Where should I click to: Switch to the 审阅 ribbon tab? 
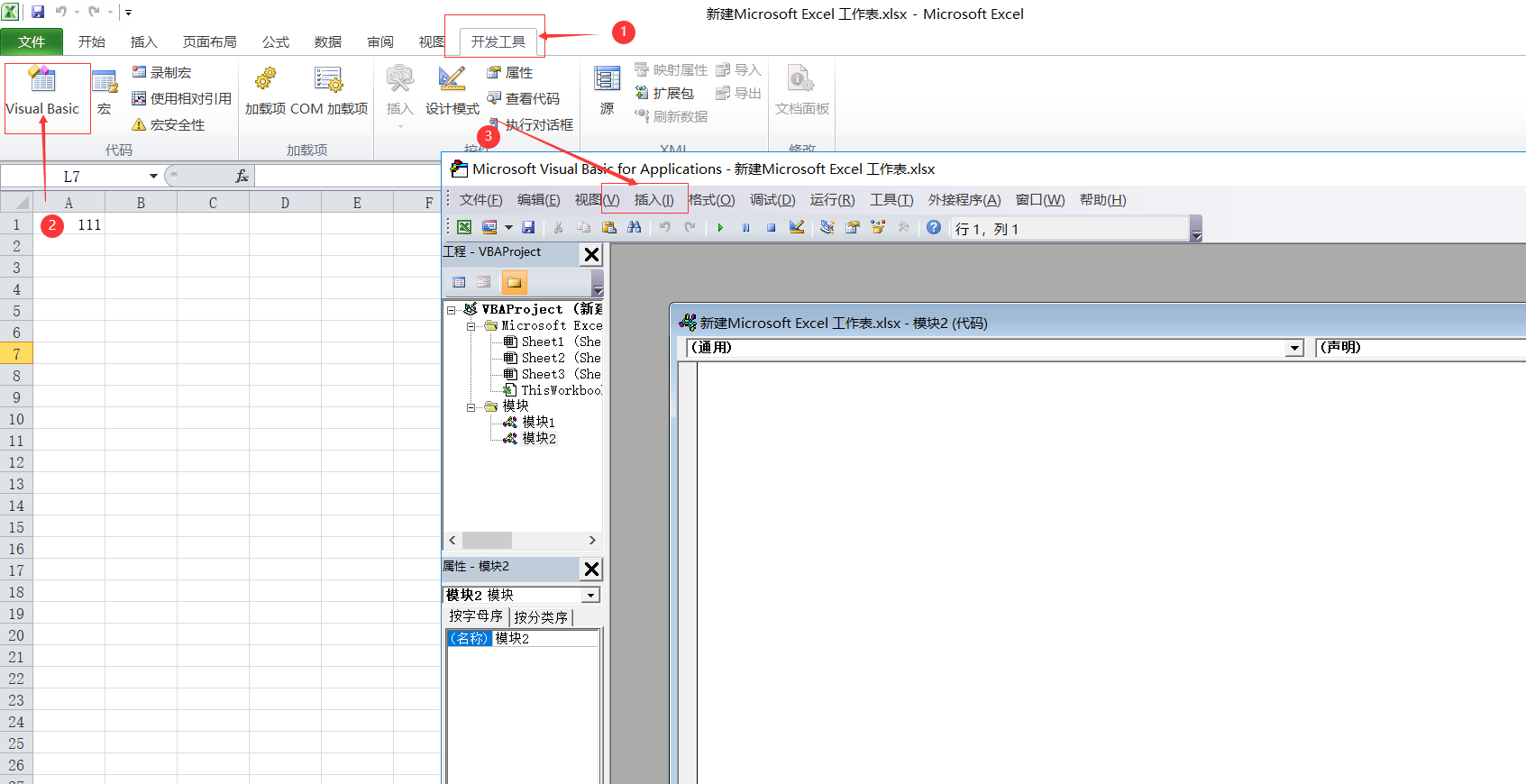click(x=380, y=41)
